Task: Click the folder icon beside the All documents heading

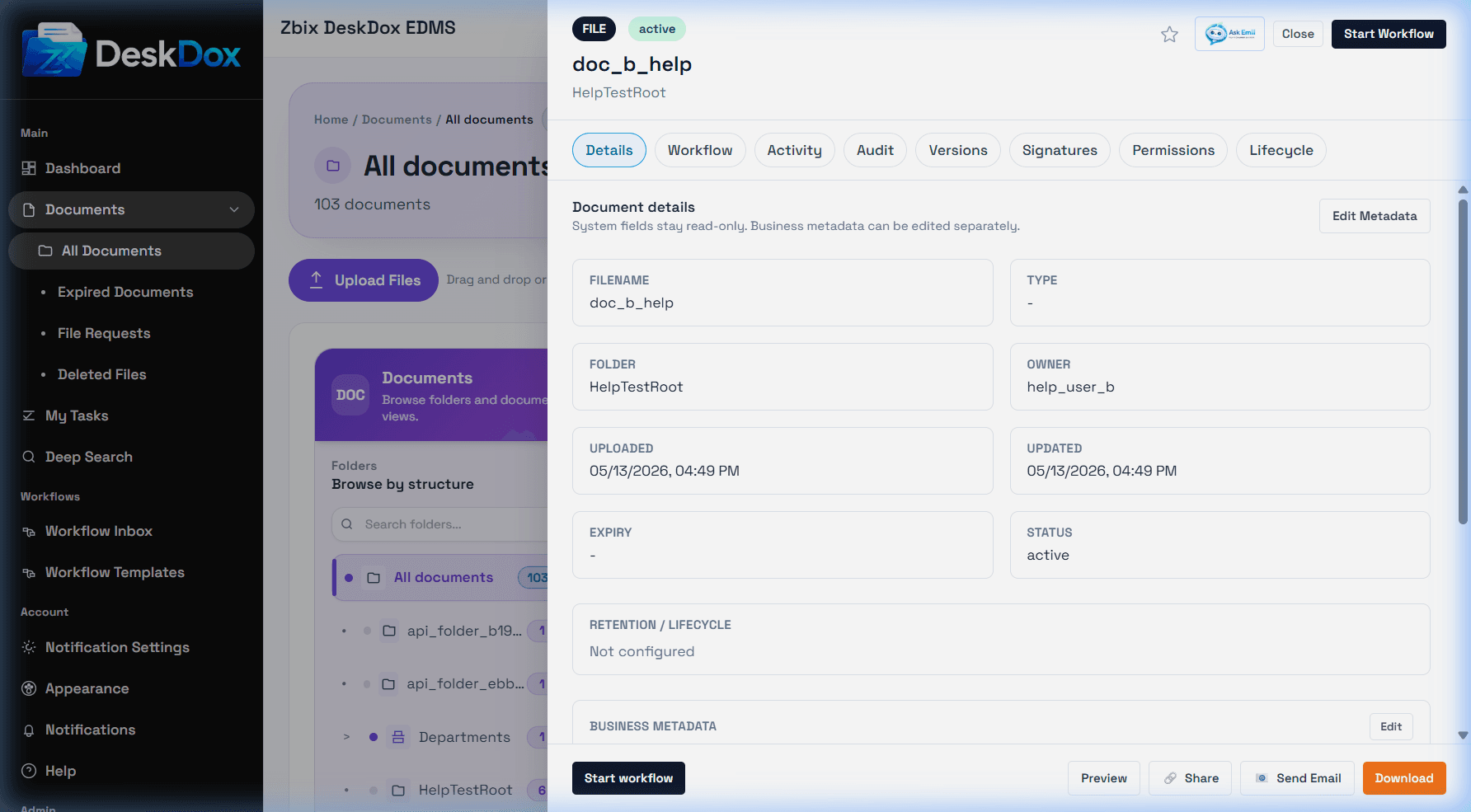Action: click(x=333, y=166)
